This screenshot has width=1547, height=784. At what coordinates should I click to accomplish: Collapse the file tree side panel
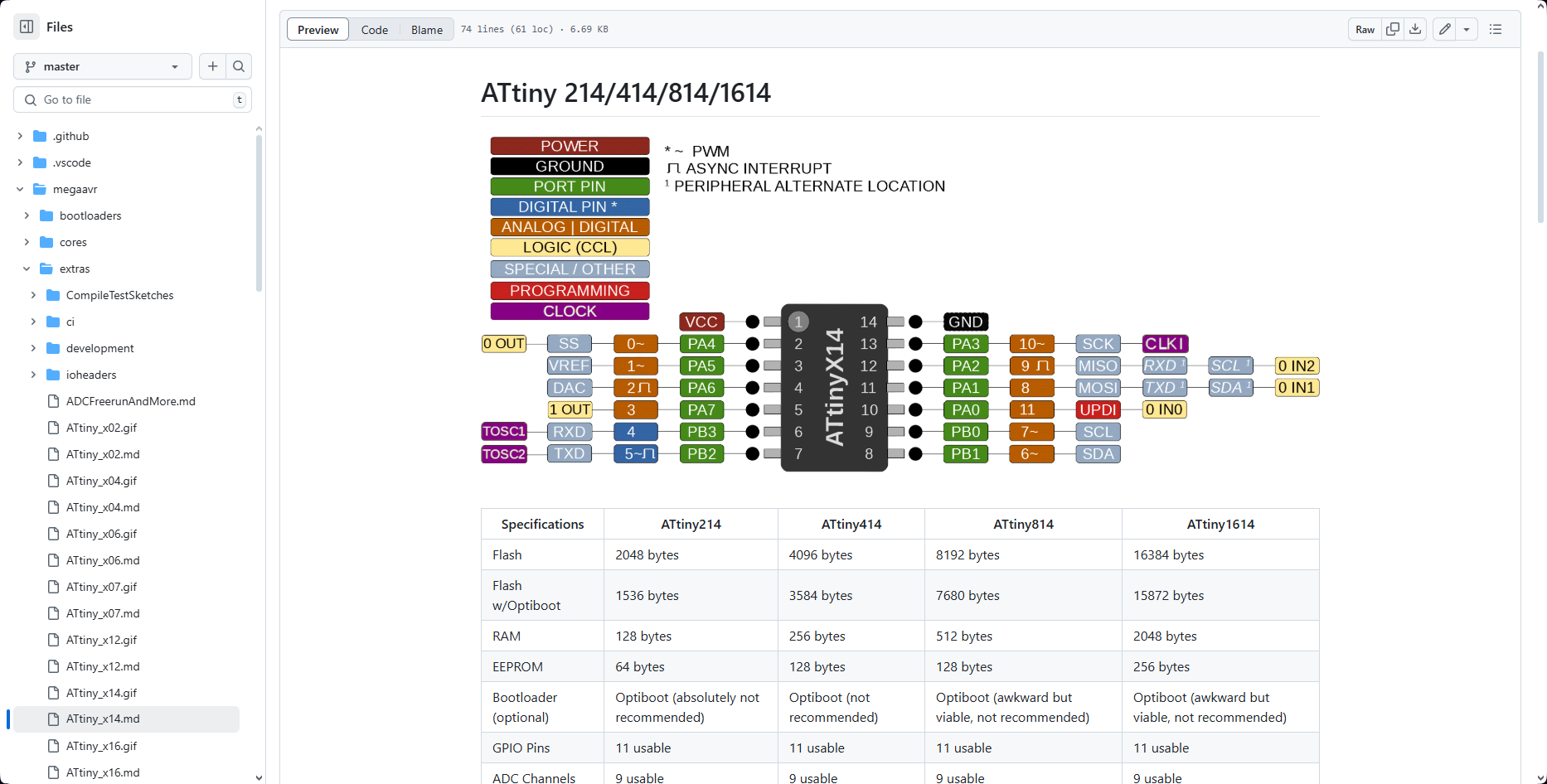click(x=27, y=27)
